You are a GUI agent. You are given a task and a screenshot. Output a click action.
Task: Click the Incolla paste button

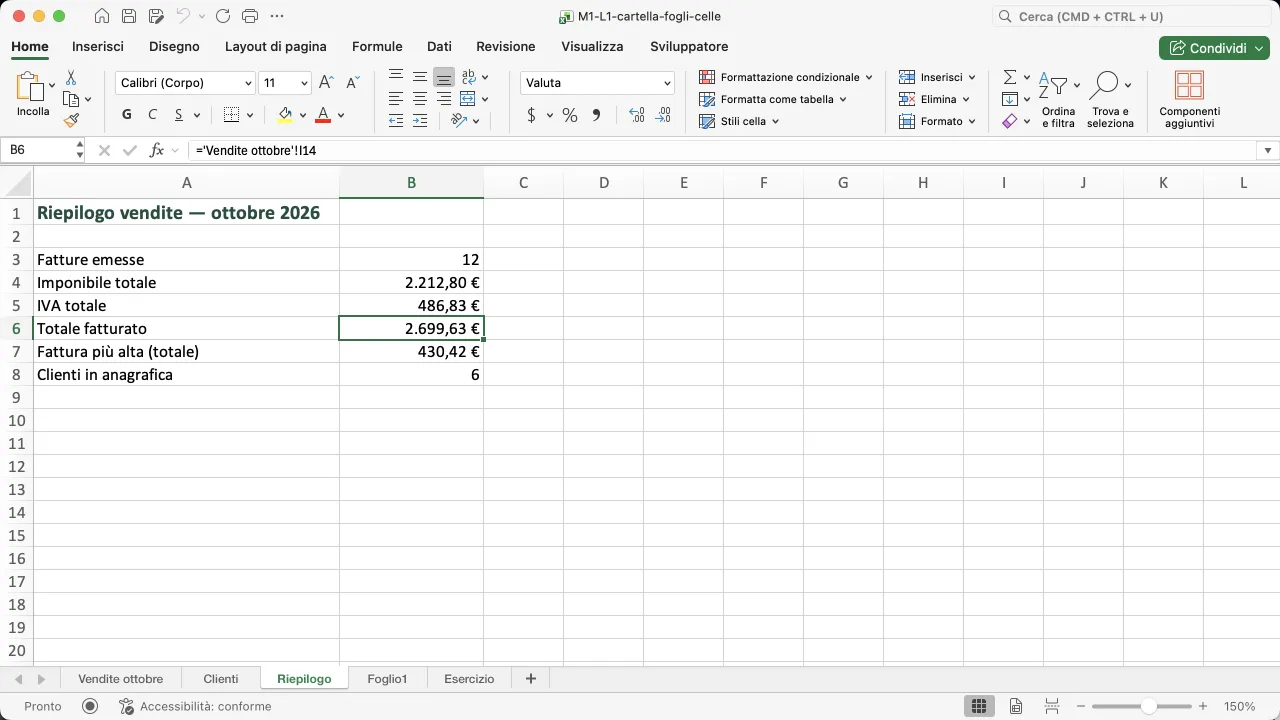[33, 95]
